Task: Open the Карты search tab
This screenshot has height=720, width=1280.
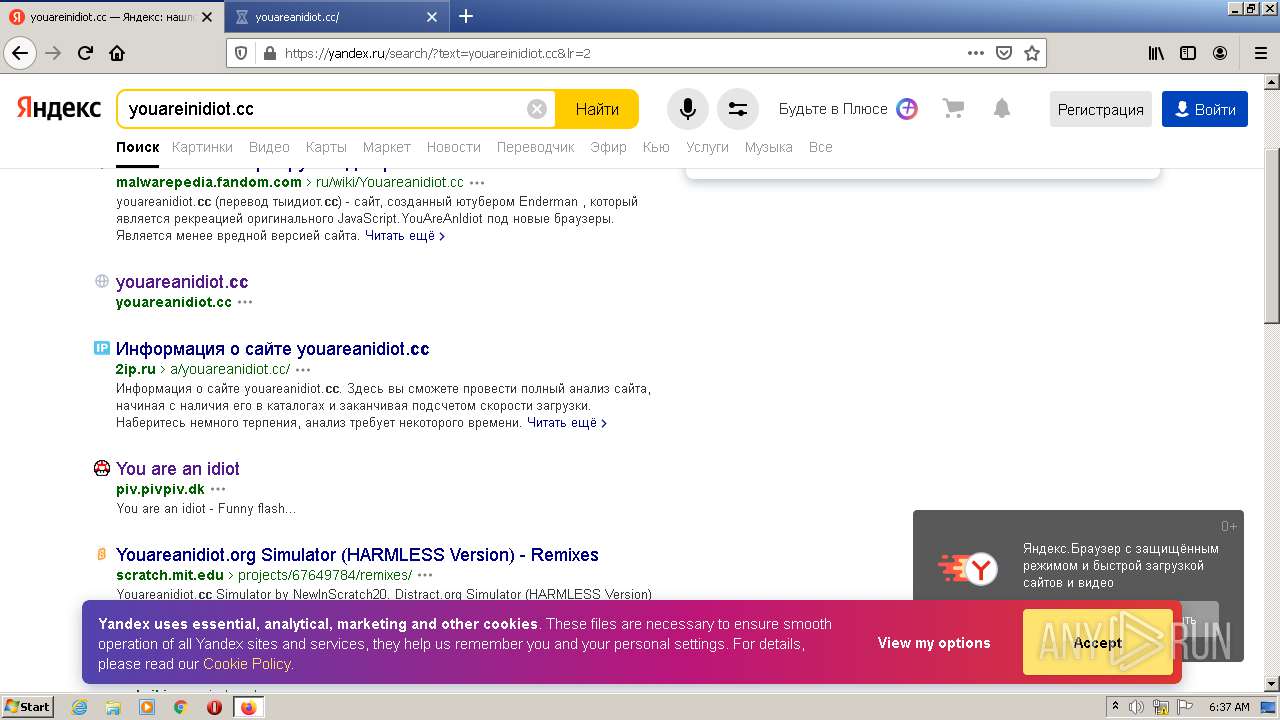Action: point(326,147)
